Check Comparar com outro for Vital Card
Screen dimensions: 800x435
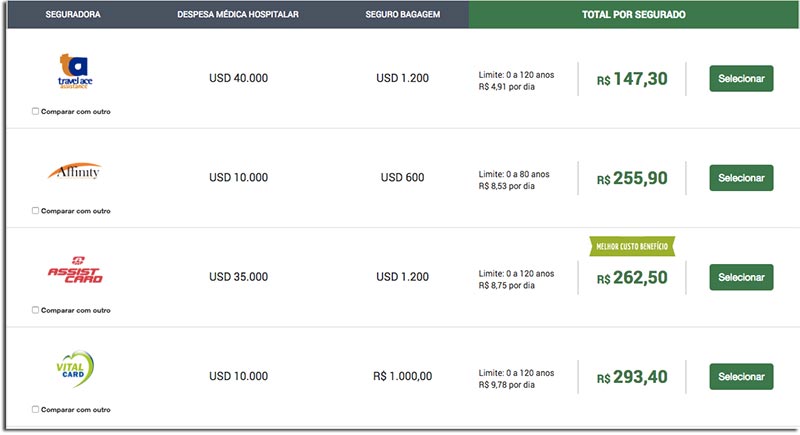(35, 410)
